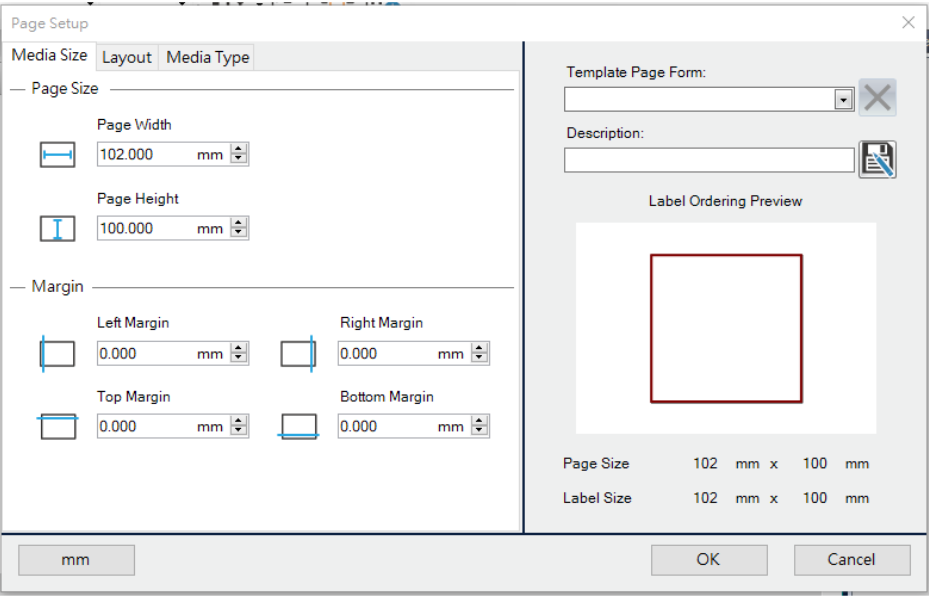Switch to the Layout tab
Image resolution: width=929 pixels, height=596 pixels.
tap(127, 57)
